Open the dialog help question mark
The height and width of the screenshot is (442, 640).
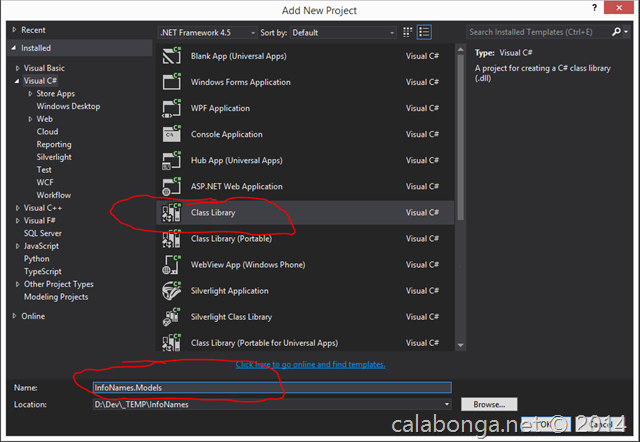[x=595, y=7]
